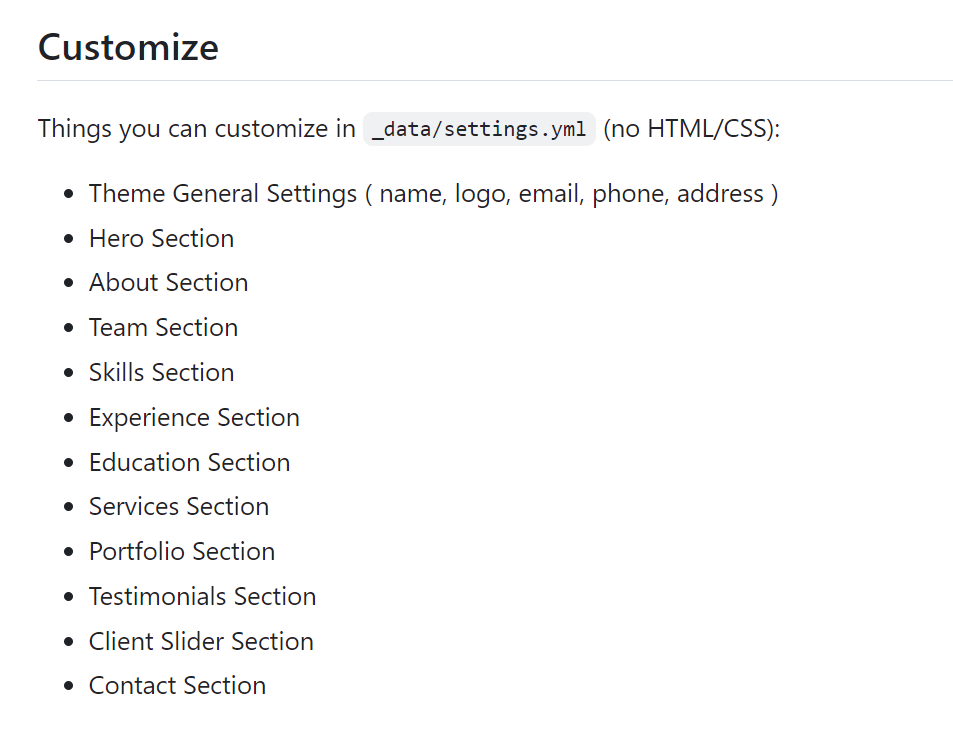Click the "(no HTML/CSS)" text

[x=691, y=129]
